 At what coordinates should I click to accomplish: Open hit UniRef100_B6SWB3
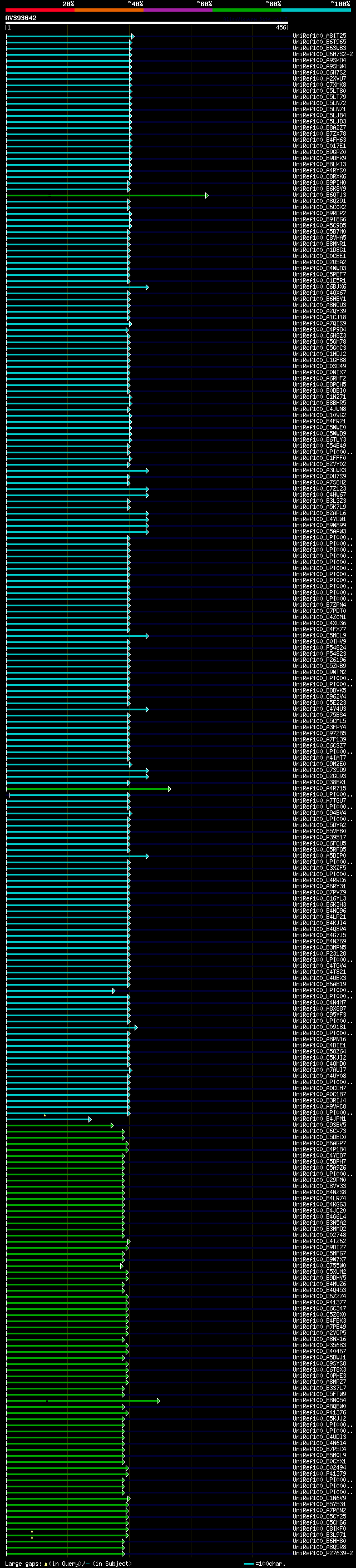[319, 48]
